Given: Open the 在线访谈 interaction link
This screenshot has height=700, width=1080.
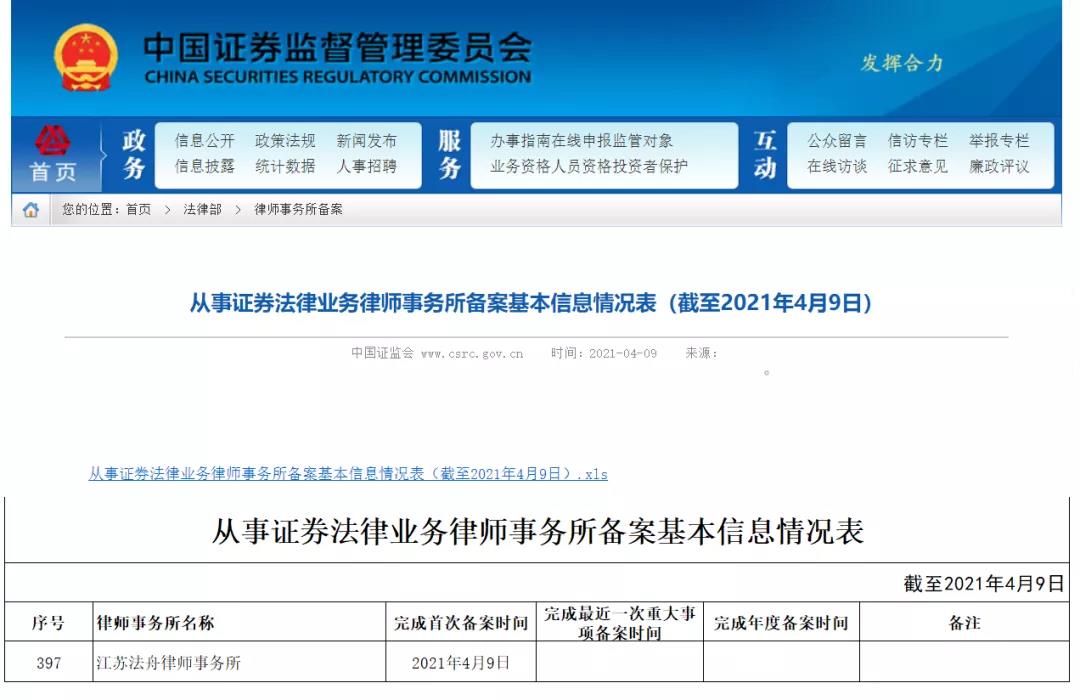Looking at the screenshot, I should click(837, 166).
